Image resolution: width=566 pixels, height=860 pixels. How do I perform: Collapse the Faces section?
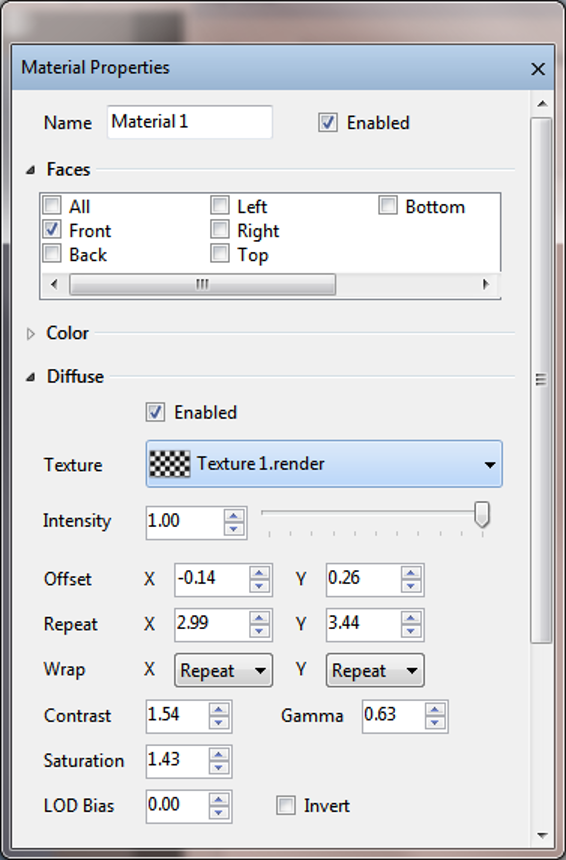pyautogui.click(x=31, y=170)
